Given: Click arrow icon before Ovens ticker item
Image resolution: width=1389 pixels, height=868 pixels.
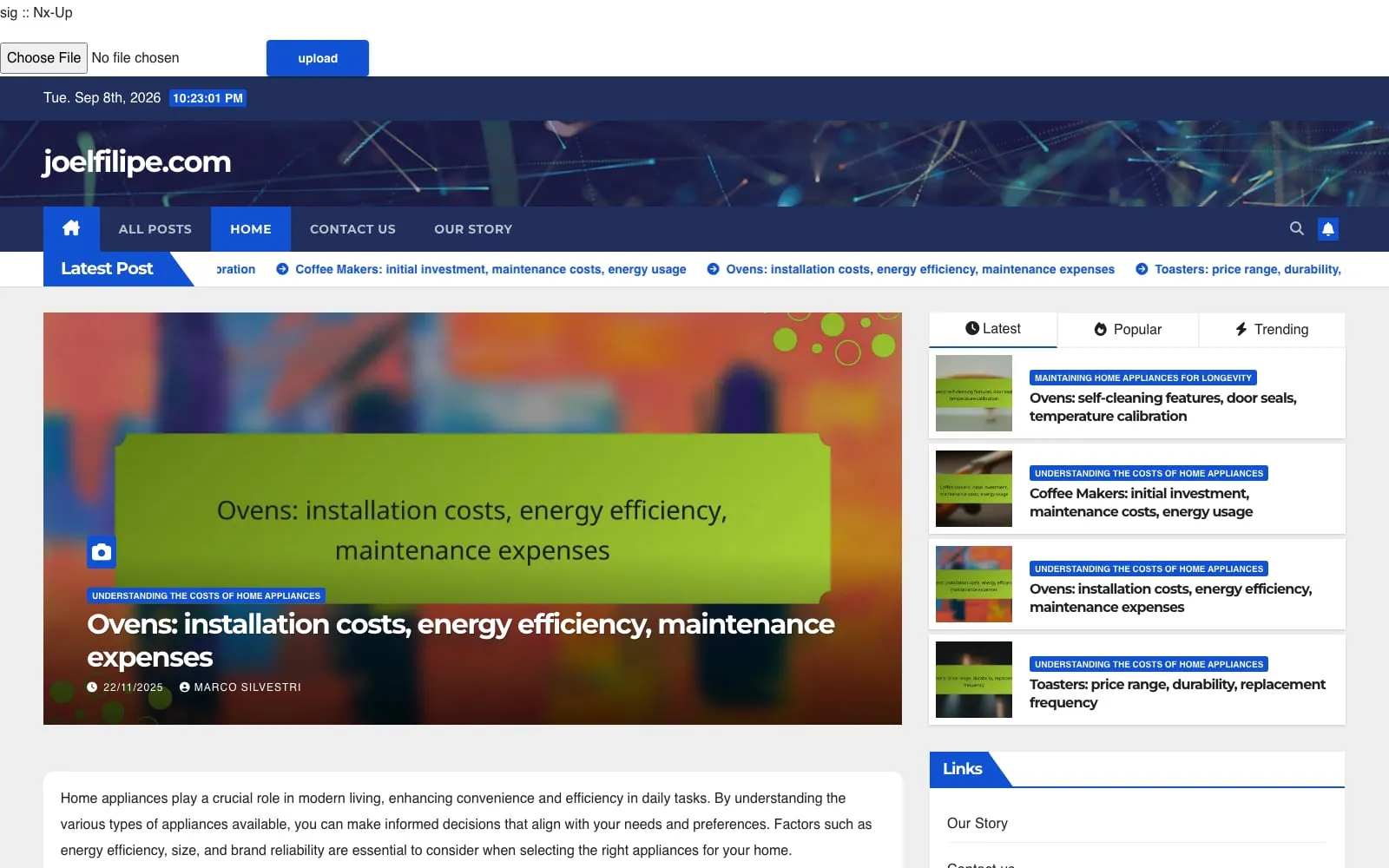Looking at the screenshot, I should tap(713, 269).
